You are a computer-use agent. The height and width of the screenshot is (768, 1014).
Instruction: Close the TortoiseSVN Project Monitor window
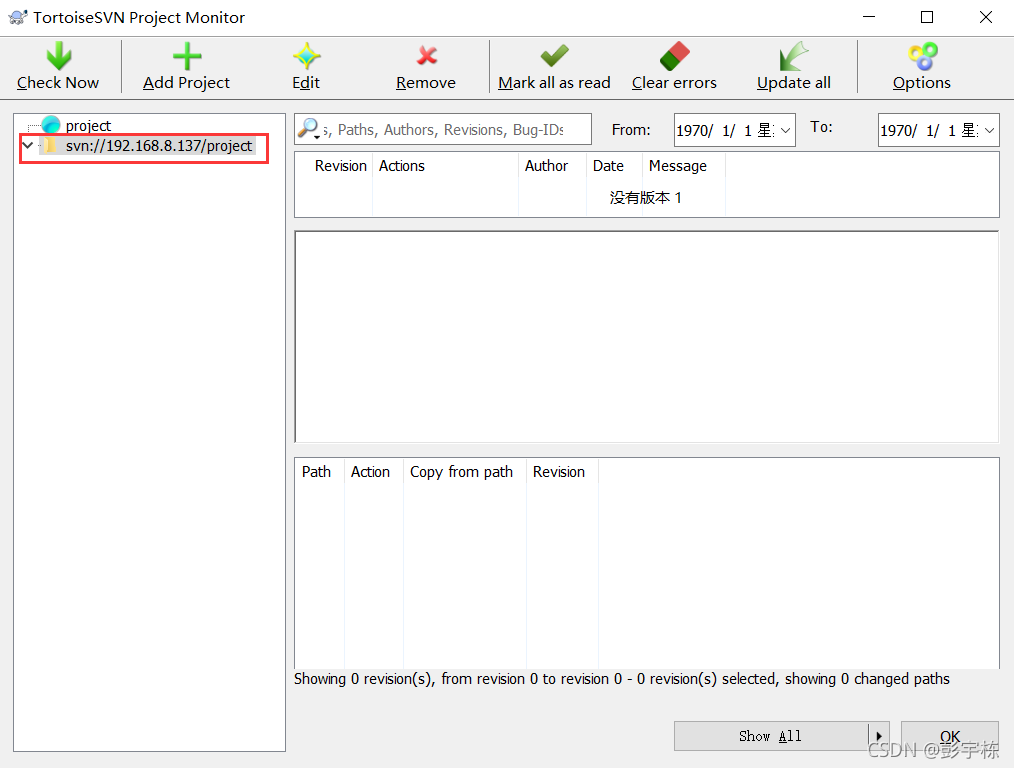(x=986, y=17)
